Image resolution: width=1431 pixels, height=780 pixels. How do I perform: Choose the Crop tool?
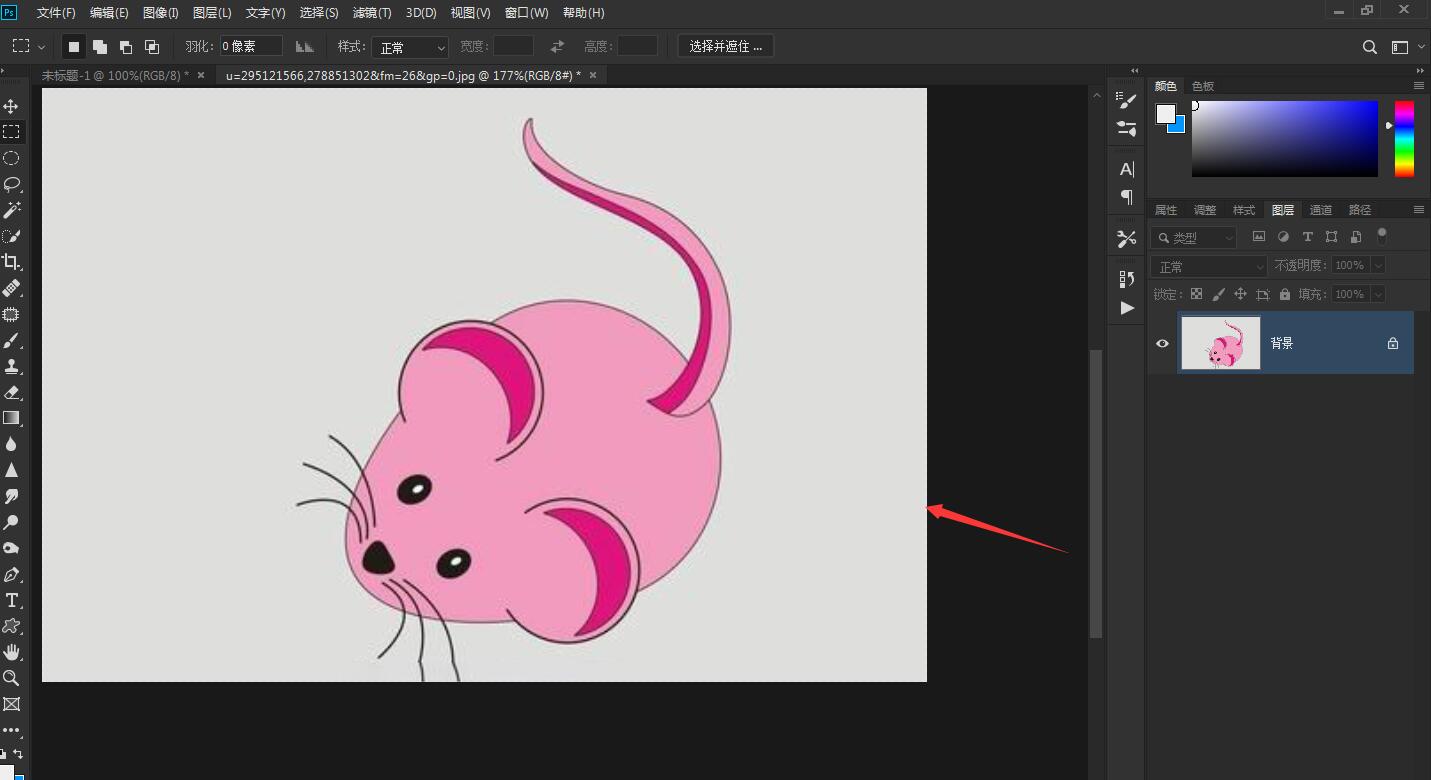coord(12,262)
